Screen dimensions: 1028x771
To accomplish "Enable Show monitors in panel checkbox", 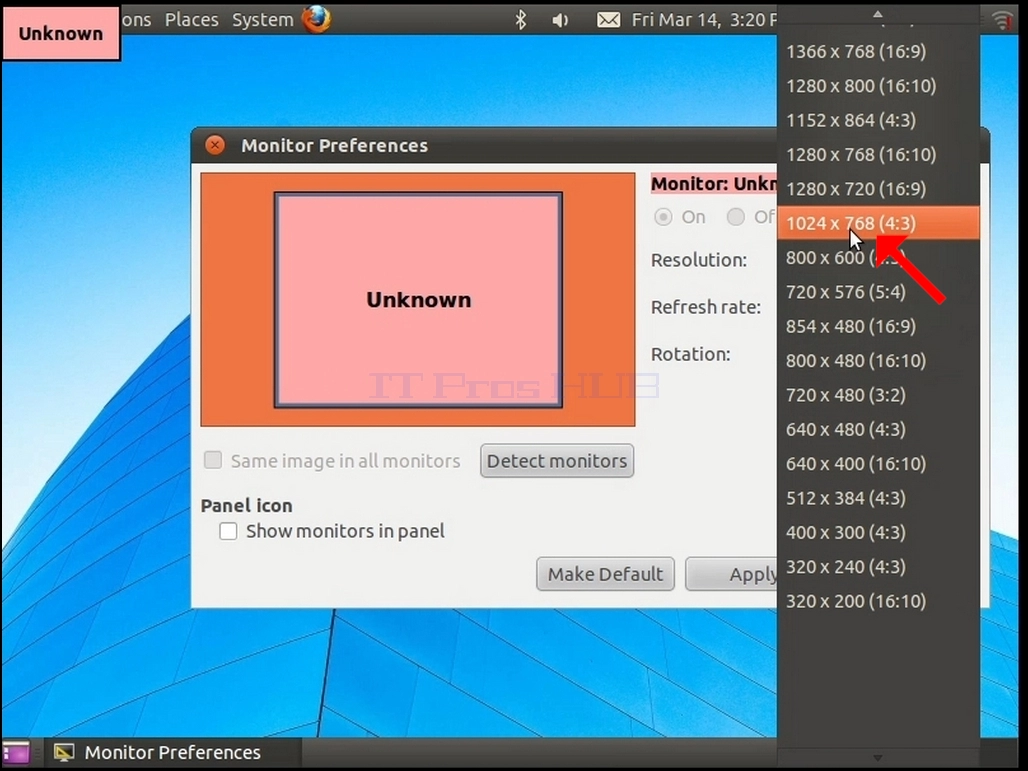I will [228, 531].
